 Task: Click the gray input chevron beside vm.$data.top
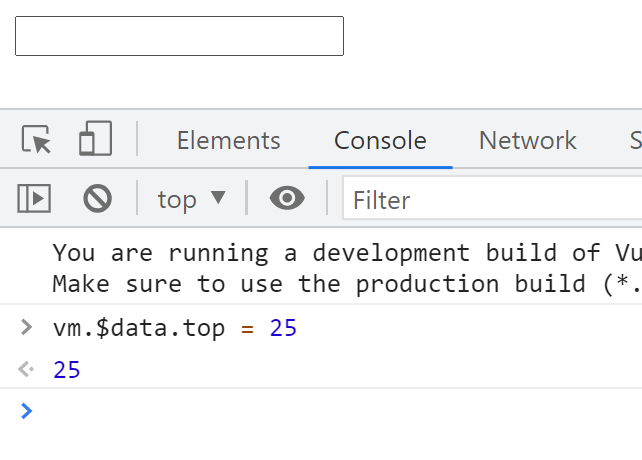point(27,327)
